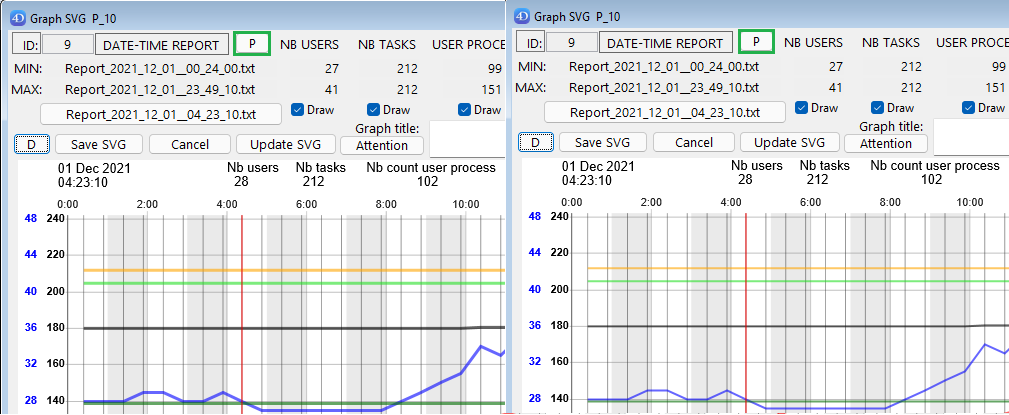The height and width of the screenshot is (415, 1009).
Task: Click the Graph title field in left window
Action: pyautogui.click(x=466, y=136)
